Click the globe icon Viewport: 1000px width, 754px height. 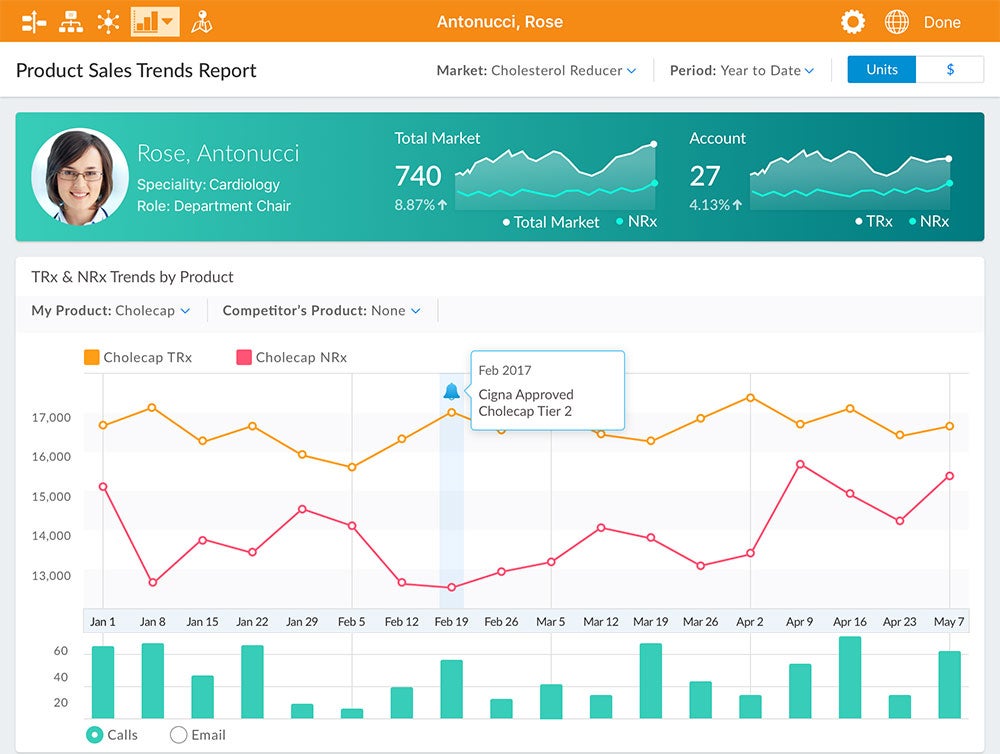(897, 22)
